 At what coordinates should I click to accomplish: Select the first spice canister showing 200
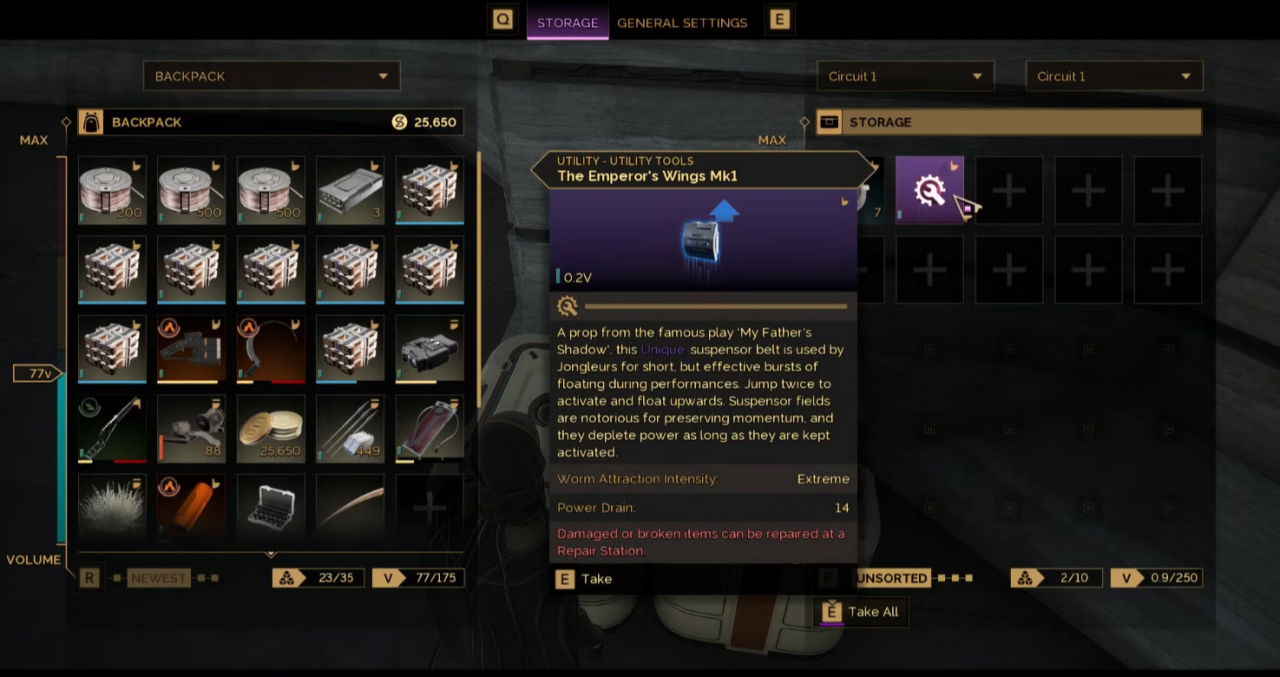tap(112, 190)
